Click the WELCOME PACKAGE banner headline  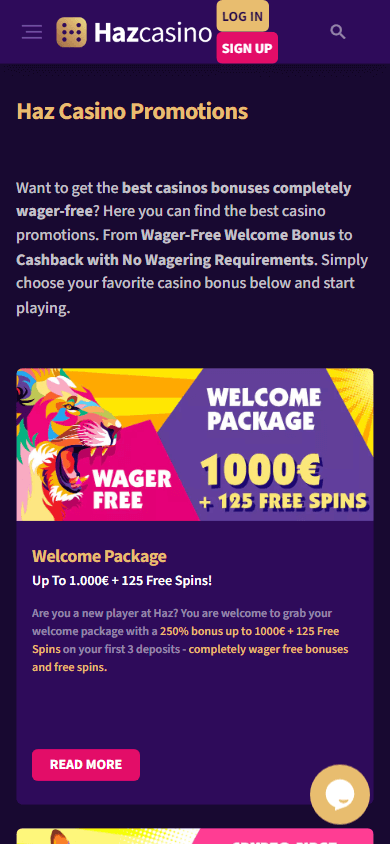[264, 409]
